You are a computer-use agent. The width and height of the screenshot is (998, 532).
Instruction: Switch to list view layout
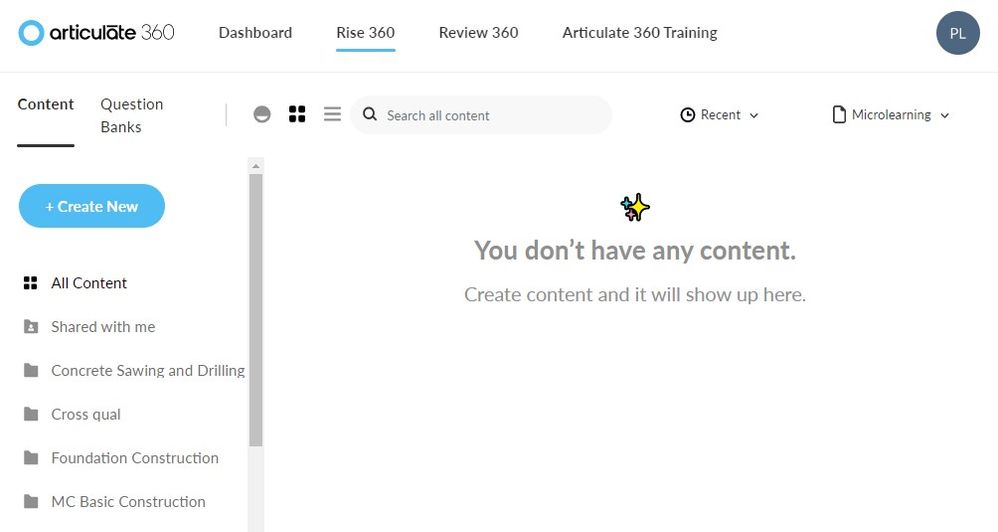click(x=332, y=114)
